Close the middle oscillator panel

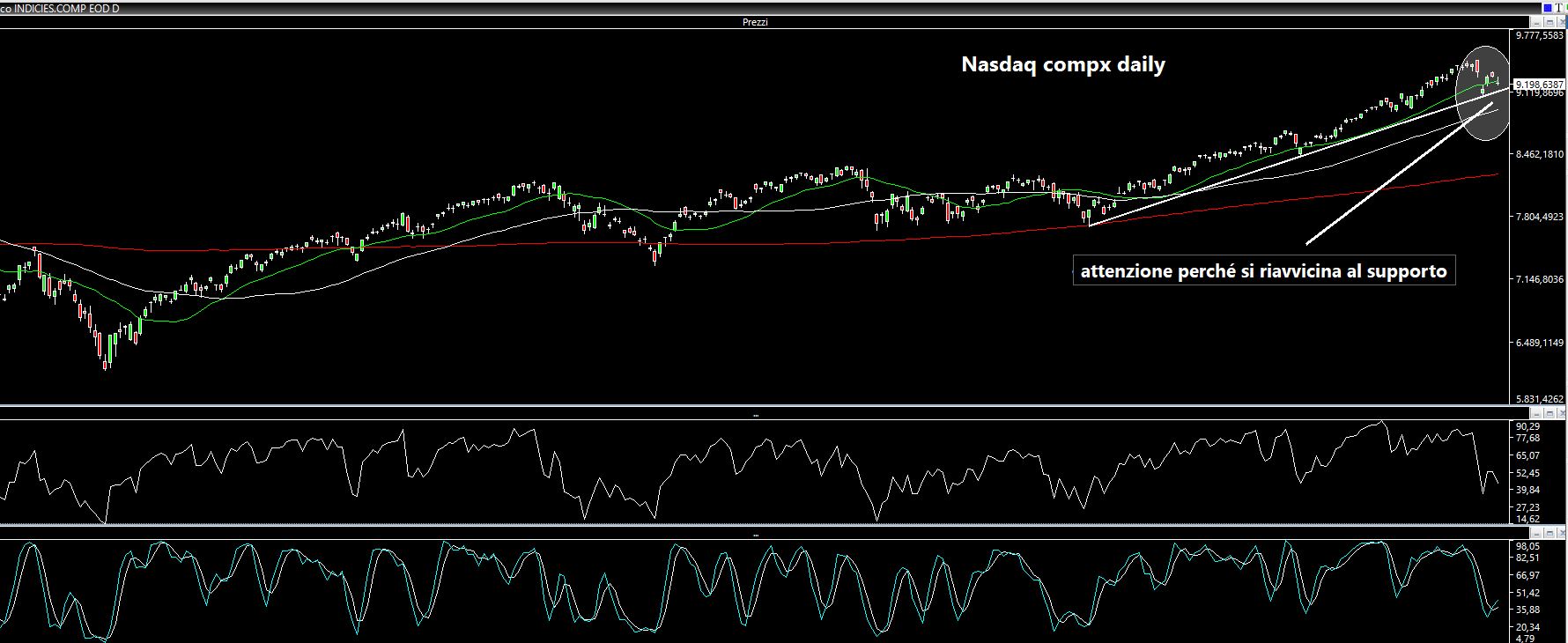click(1561, 413)
